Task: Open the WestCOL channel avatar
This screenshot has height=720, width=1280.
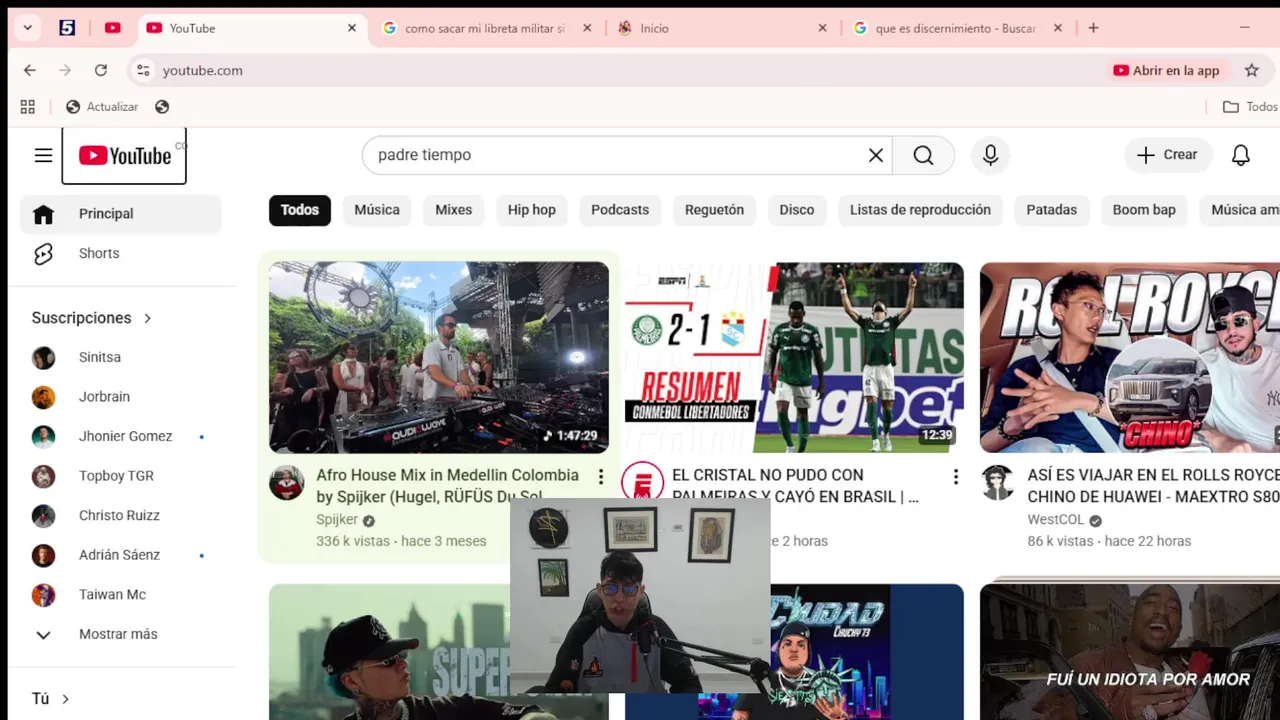Action: (997, 483)
